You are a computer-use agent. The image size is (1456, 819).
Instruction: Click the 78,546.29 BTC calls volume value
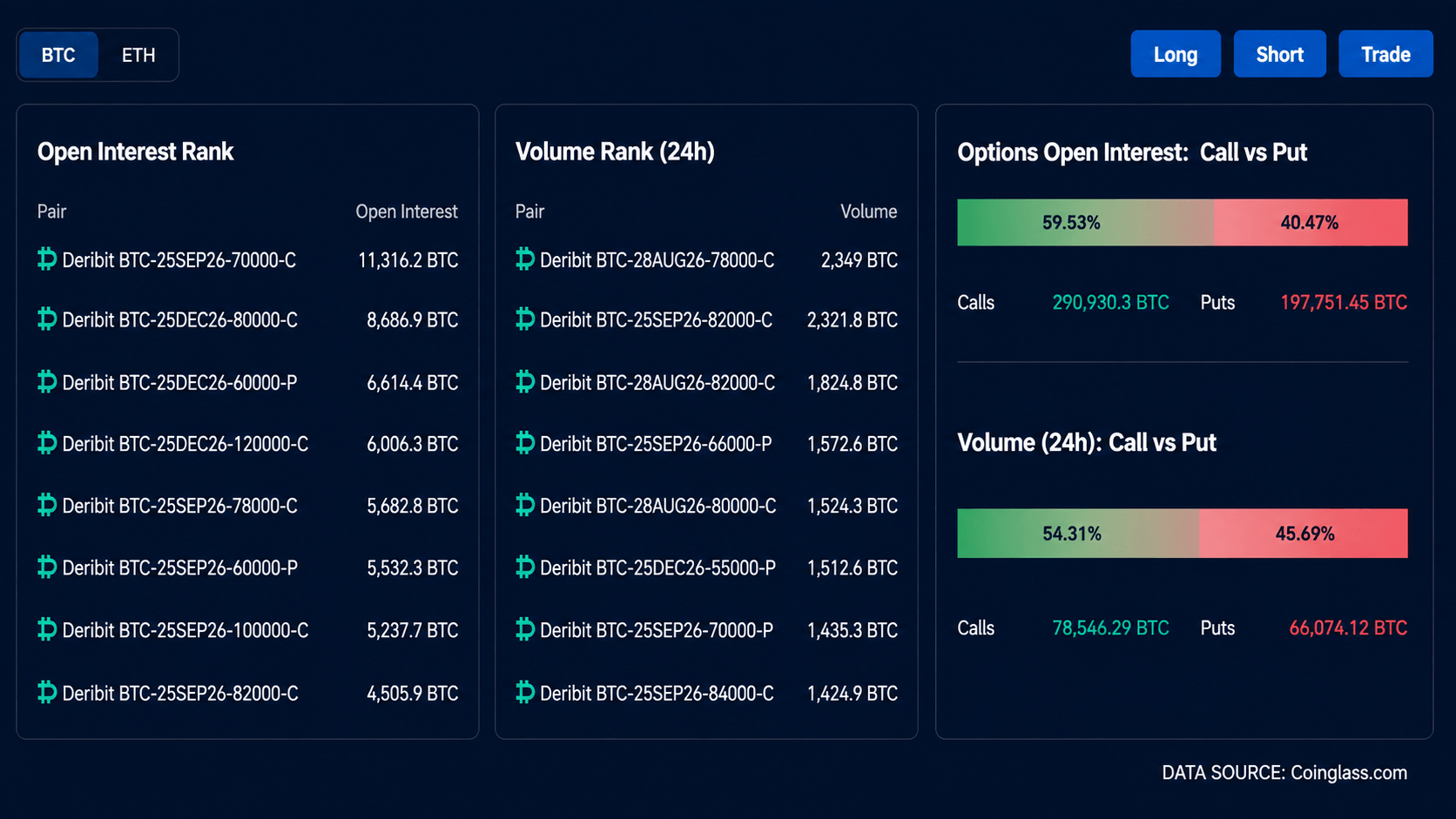[x=1110, y=628]
